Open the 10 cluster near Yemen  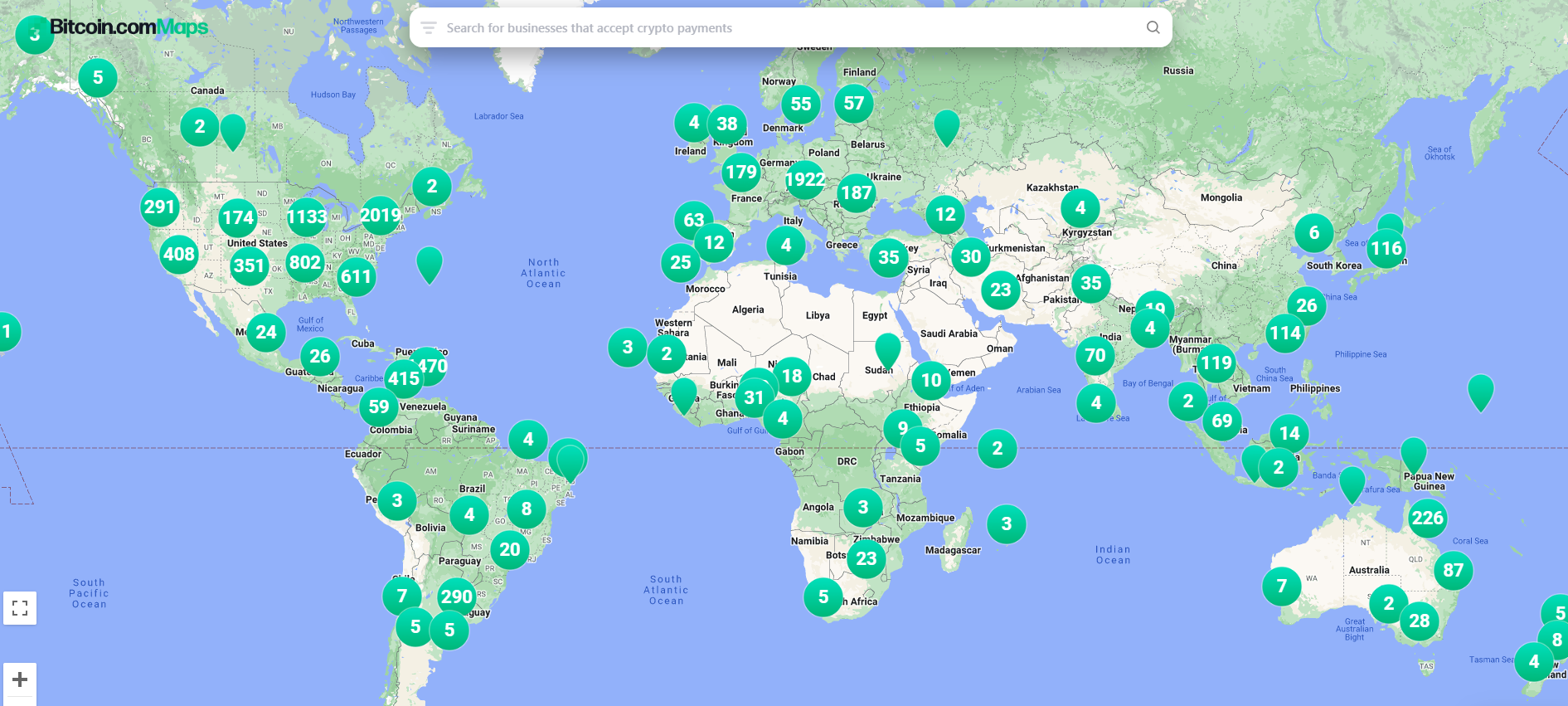tap(931, 381)
